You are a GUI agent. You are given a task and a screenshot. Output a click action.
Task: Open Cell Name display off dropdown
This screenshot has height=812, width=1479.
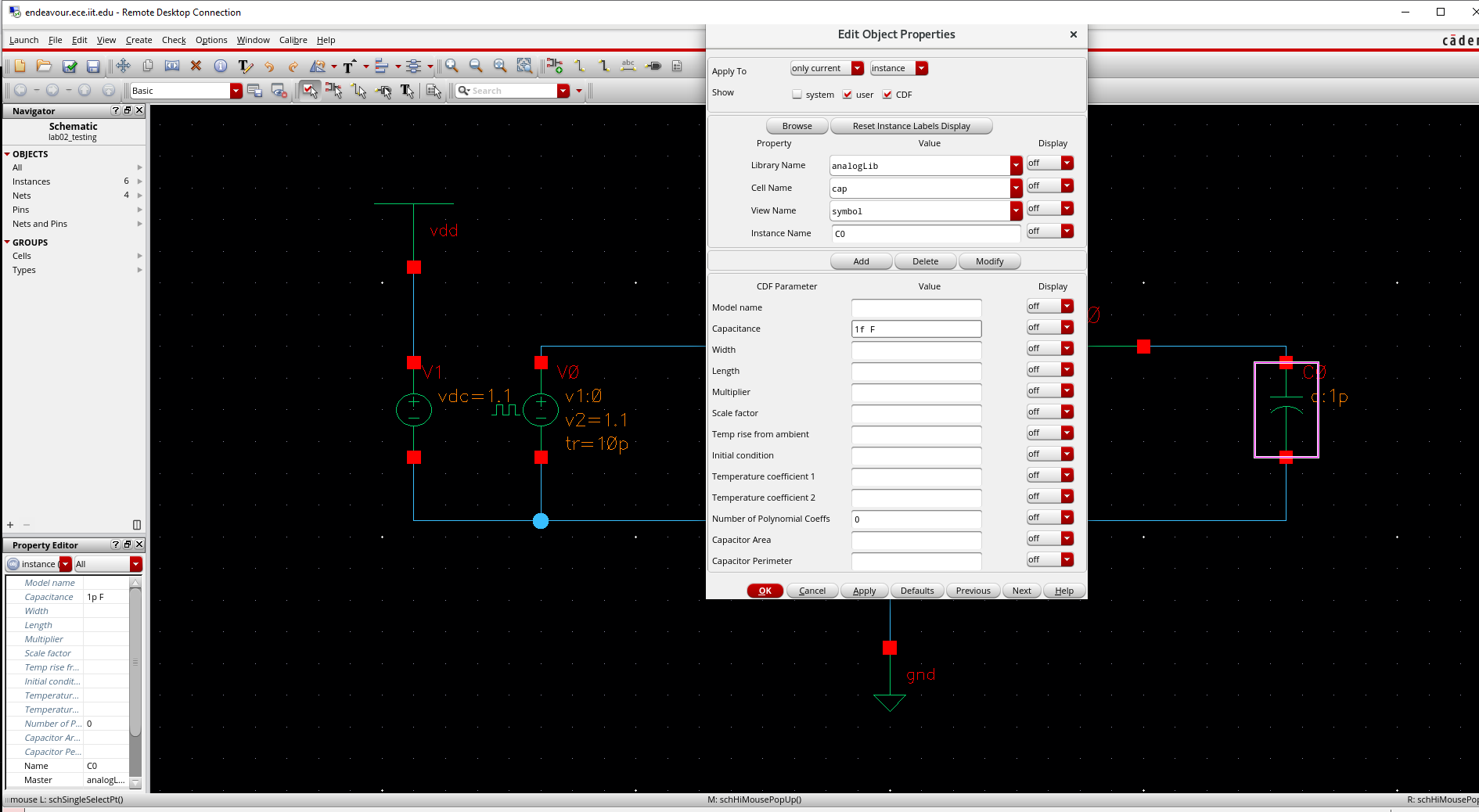tap(1050, 186)
